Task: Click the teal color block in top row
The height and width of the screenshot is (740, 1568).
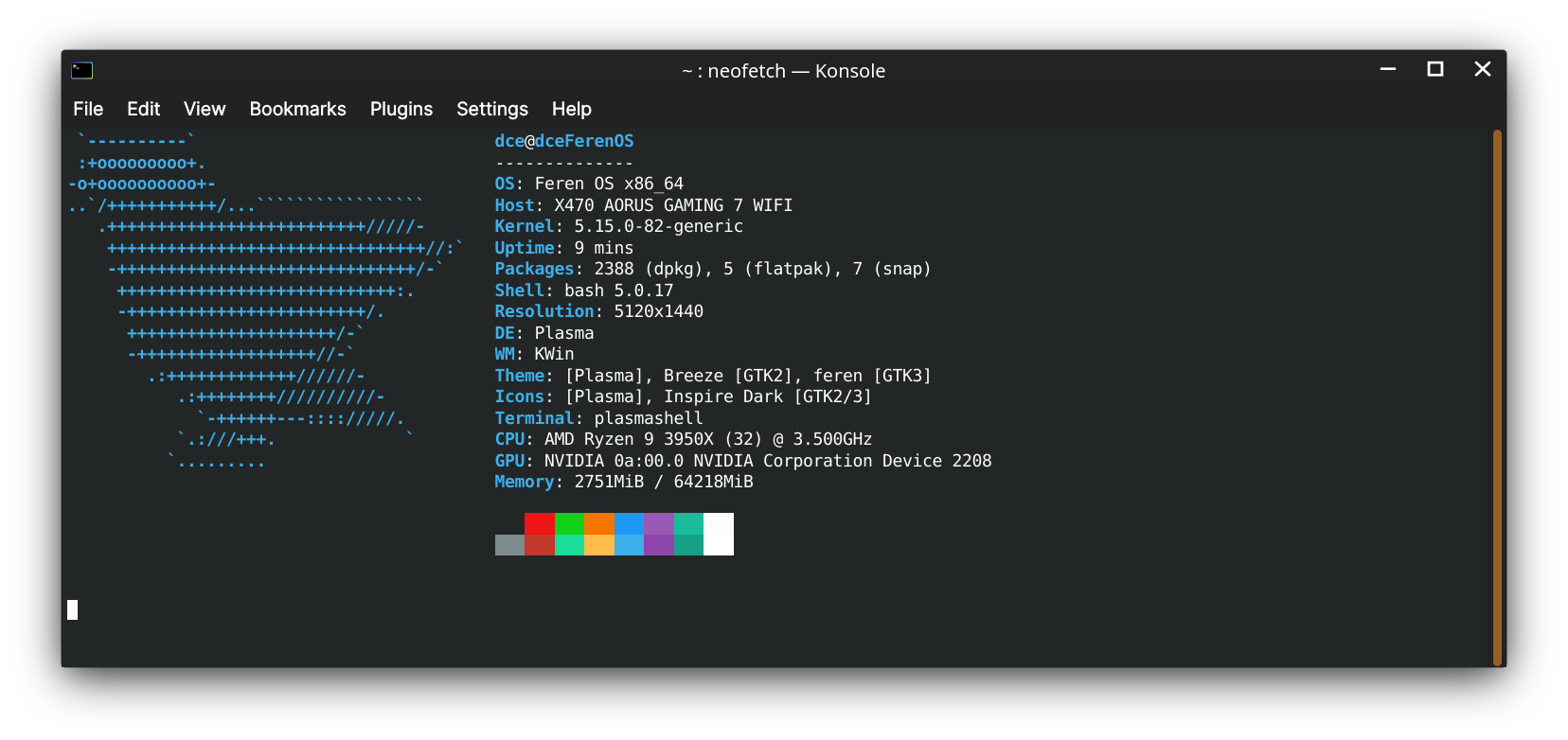Action: click(x=688, y=523)
